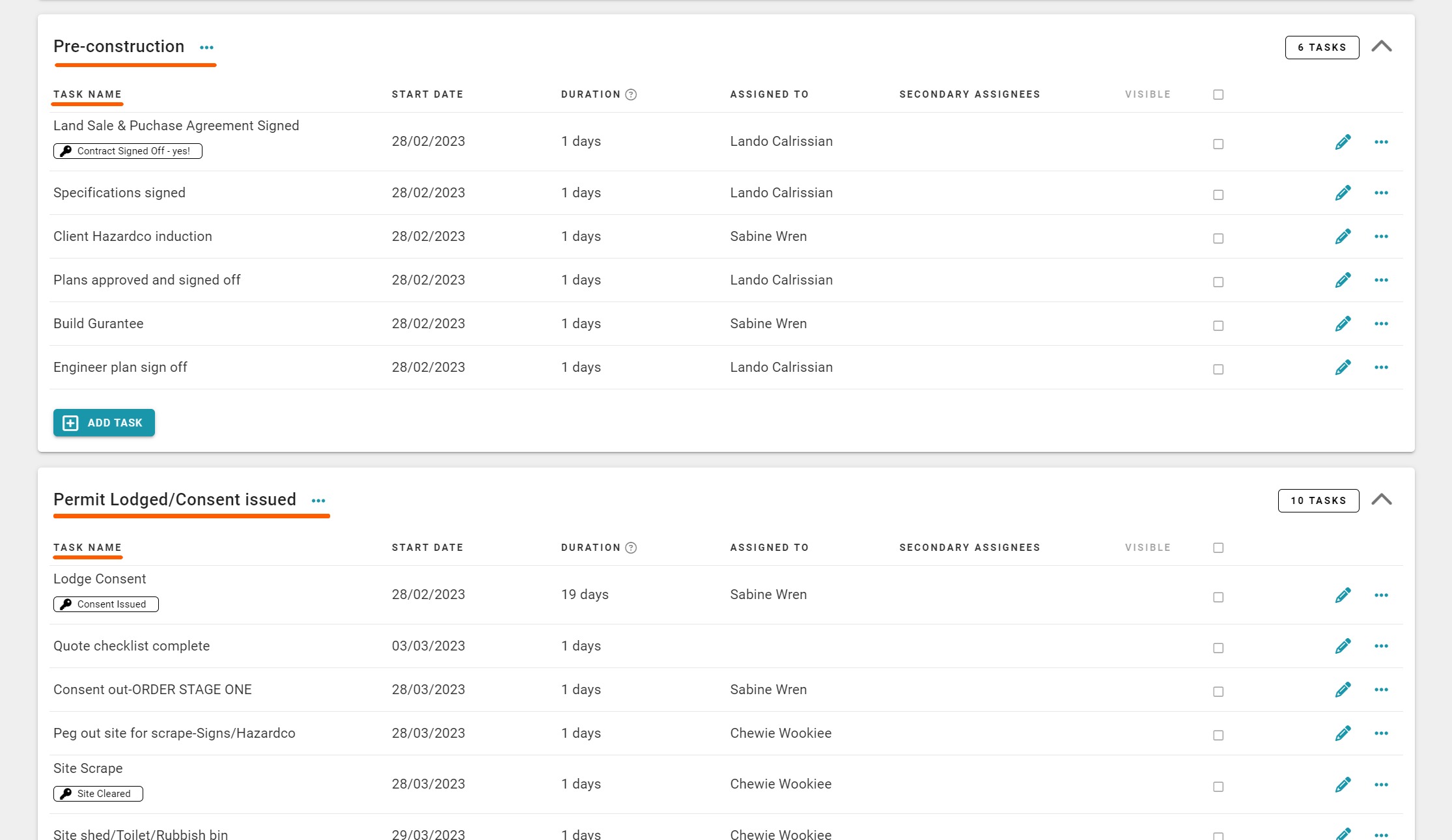1452x840 pixels.
Task: Open Permit Lodged/Consent issued section menu
Action: point(318,501)
